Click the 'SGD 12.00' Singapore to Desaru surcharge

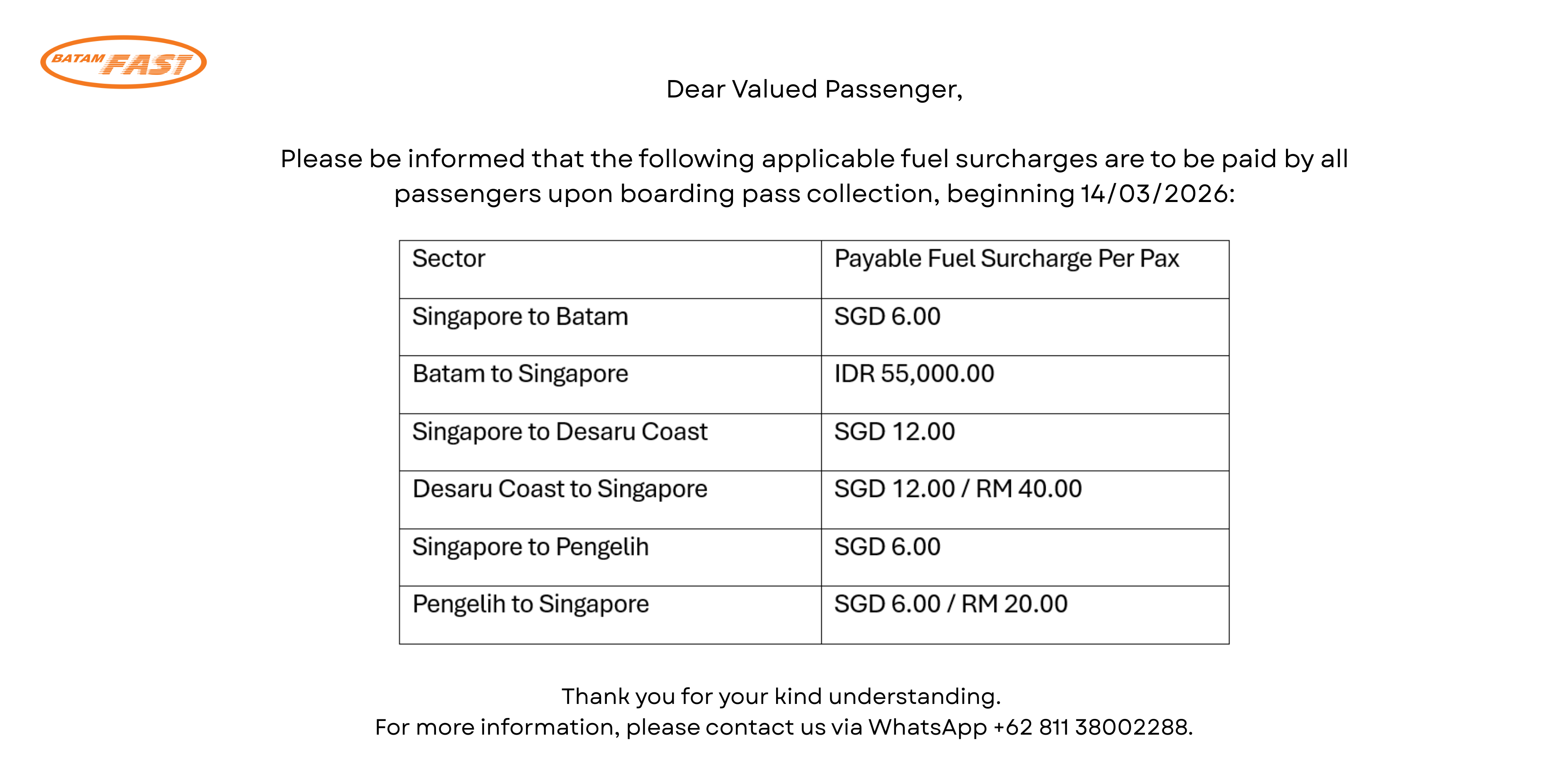coord(894,431)
